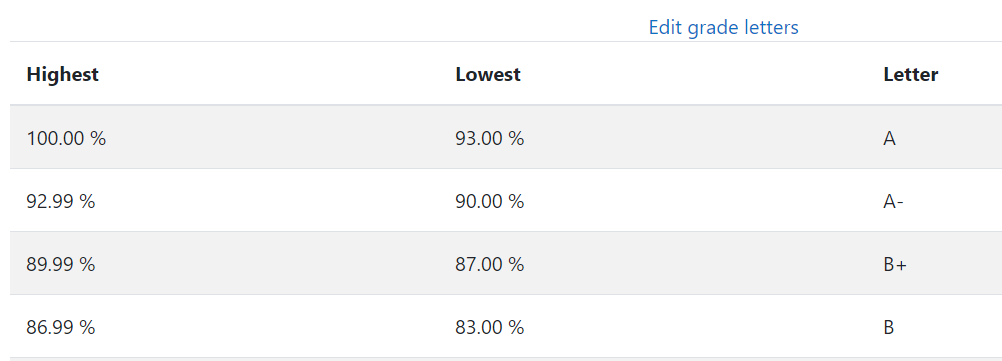Select the 92.99 % highest value
The image size is (1002, 361).
[x=61, y=201]
